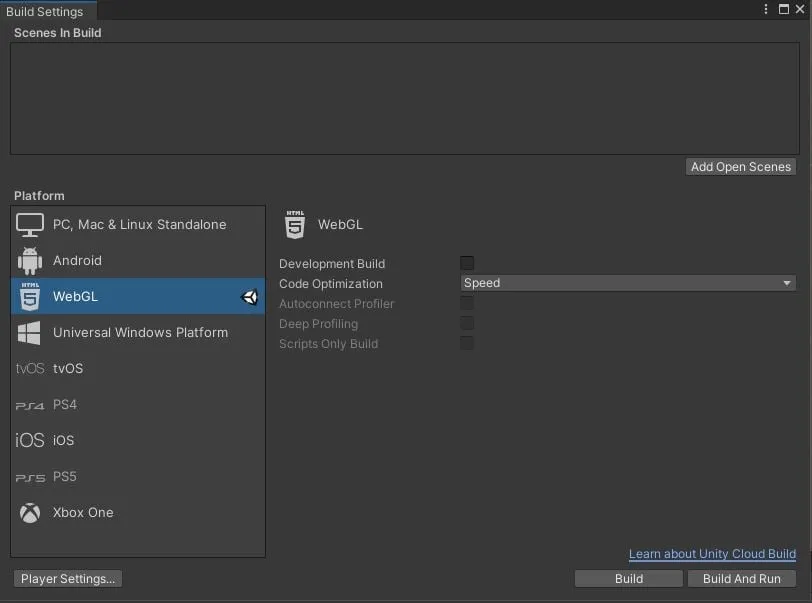Click the tvOS platform icon
The image size is (812, 603).
[30, 368]
